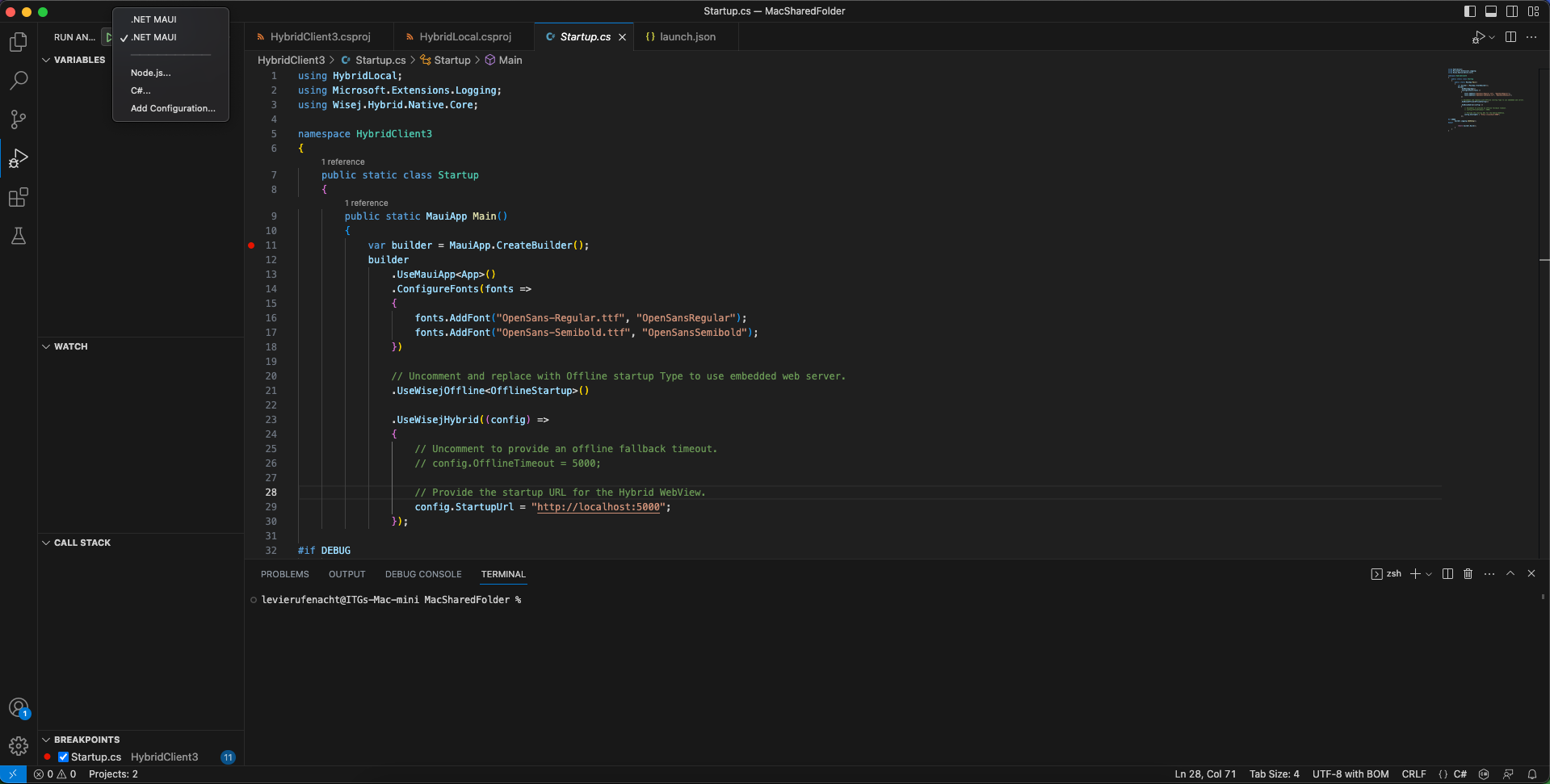Open the Search view
The image size is (1550, 784).
point(18,81)
